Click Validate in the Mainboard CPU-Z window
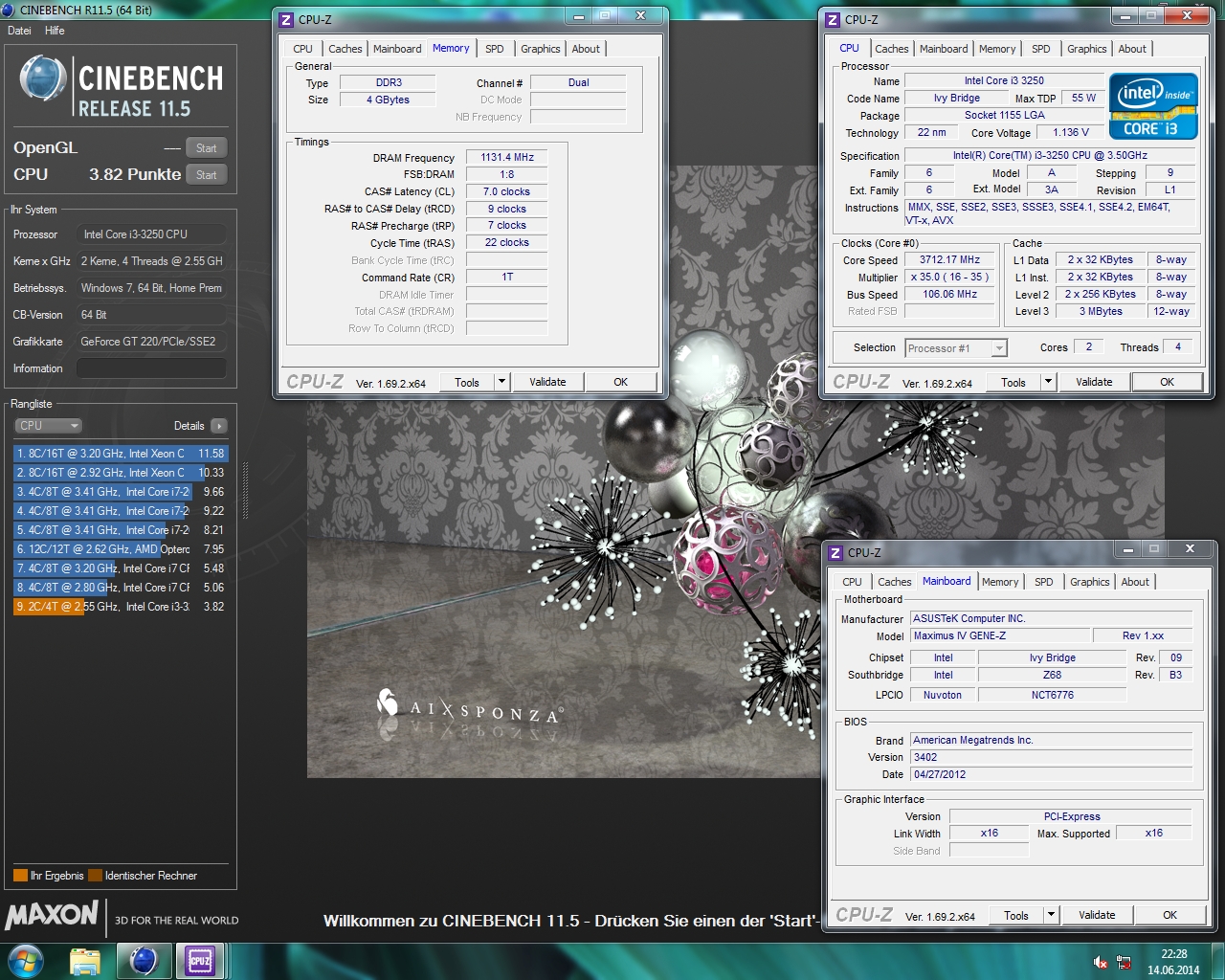Viewport: 1225px width, 980px height. (1097, 915)
